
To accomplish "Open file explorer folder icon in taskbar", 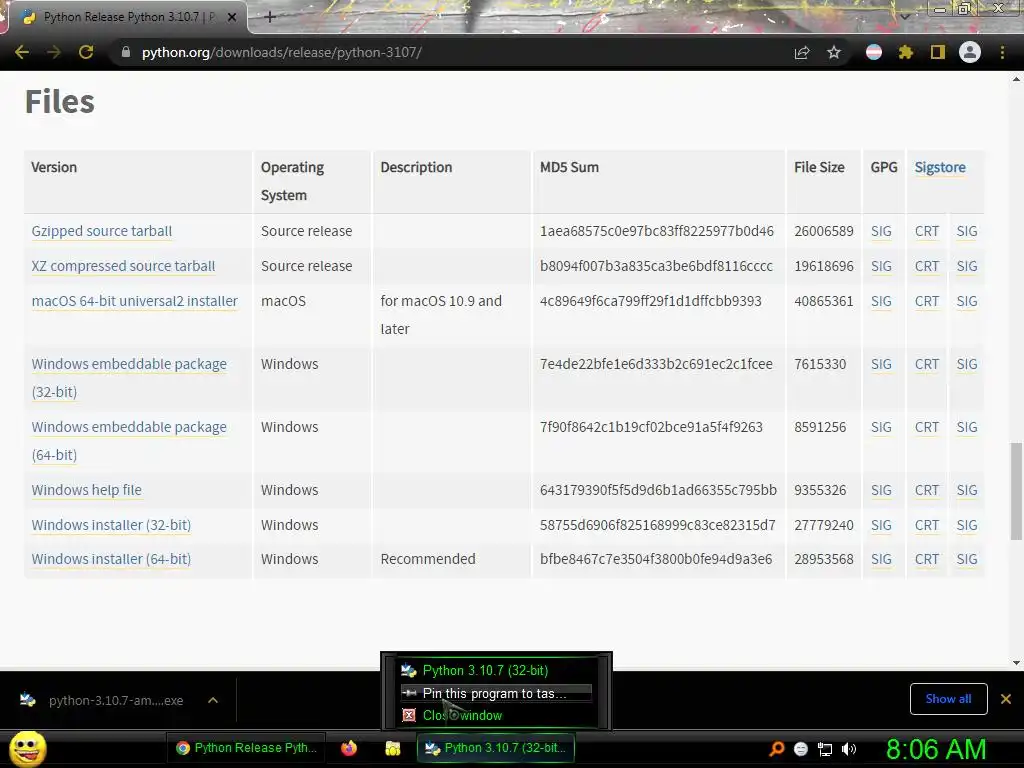I will [392, 748].
